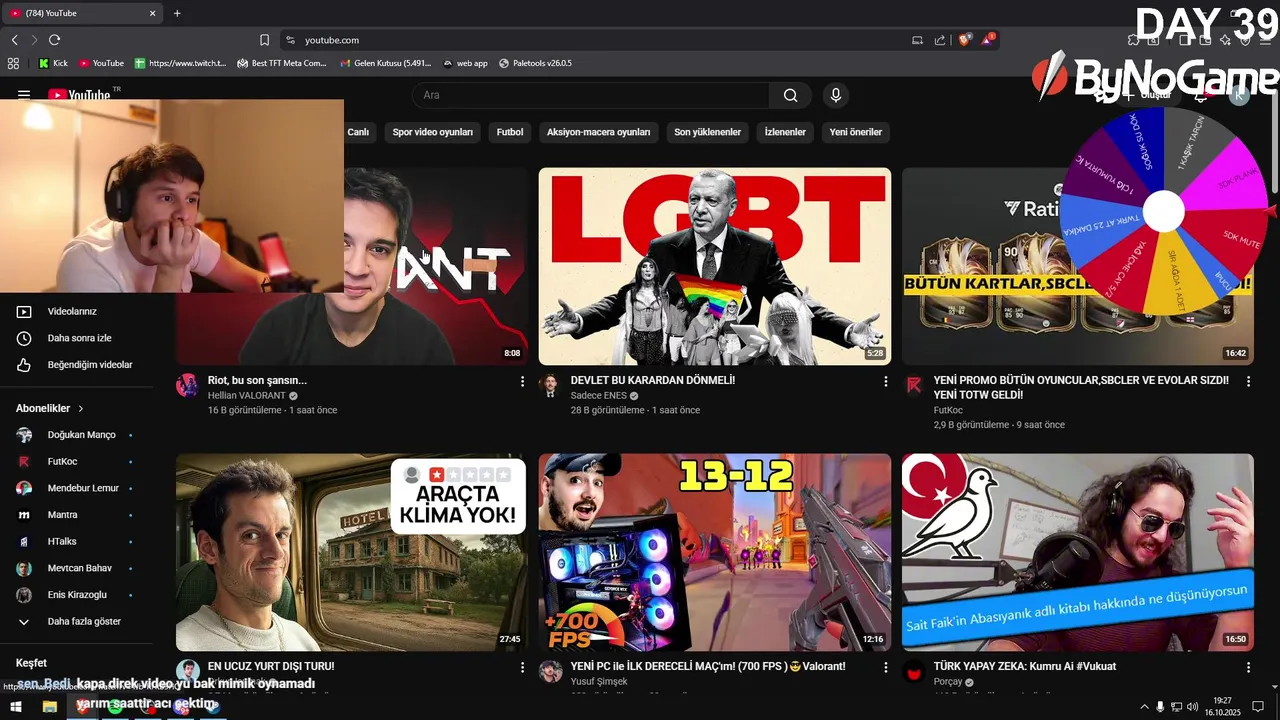Select the Son yüklenenler chip

[x=707, y=132]
